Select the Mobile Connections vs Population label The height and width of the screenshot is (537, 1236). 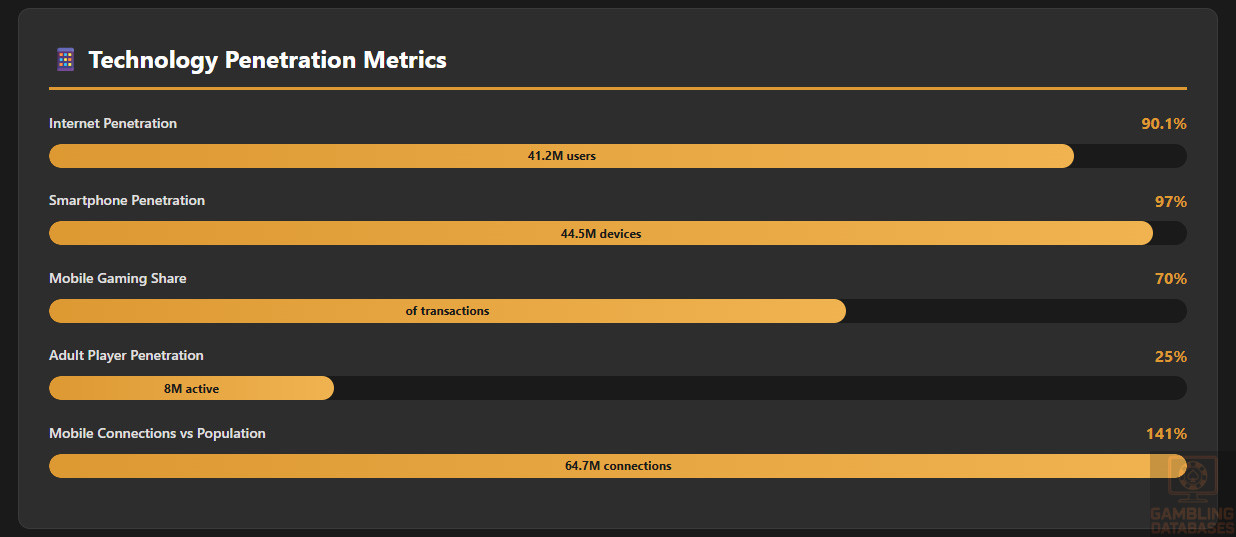pyautogui.click(x=157, y=433)
